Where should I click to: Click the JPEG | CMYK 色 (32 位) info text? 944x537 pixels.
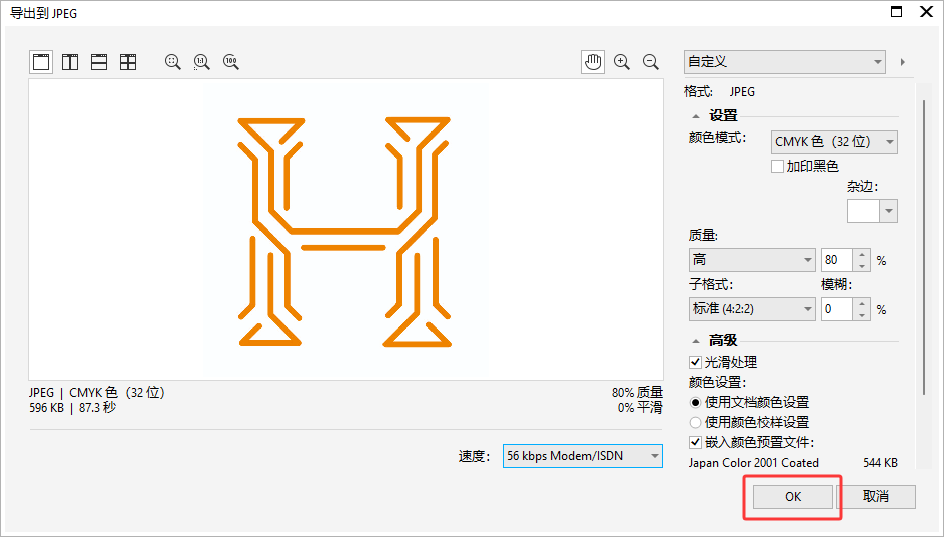tap(96, 393)
